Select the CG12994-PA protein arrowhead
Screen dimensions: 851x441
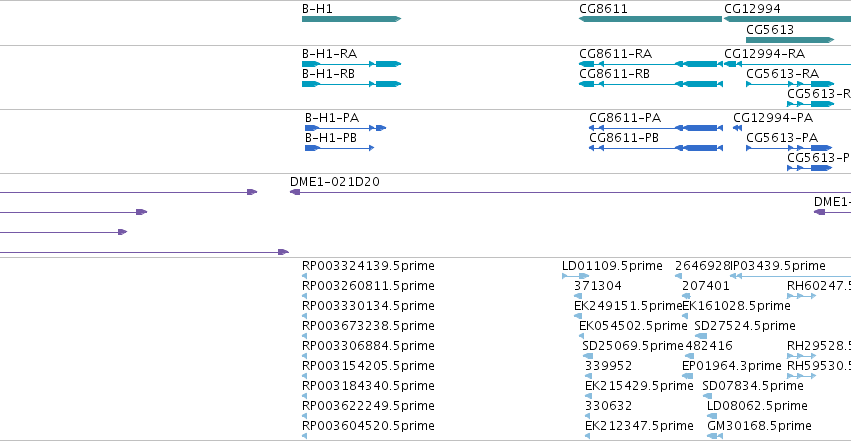(x=737, y=128)
